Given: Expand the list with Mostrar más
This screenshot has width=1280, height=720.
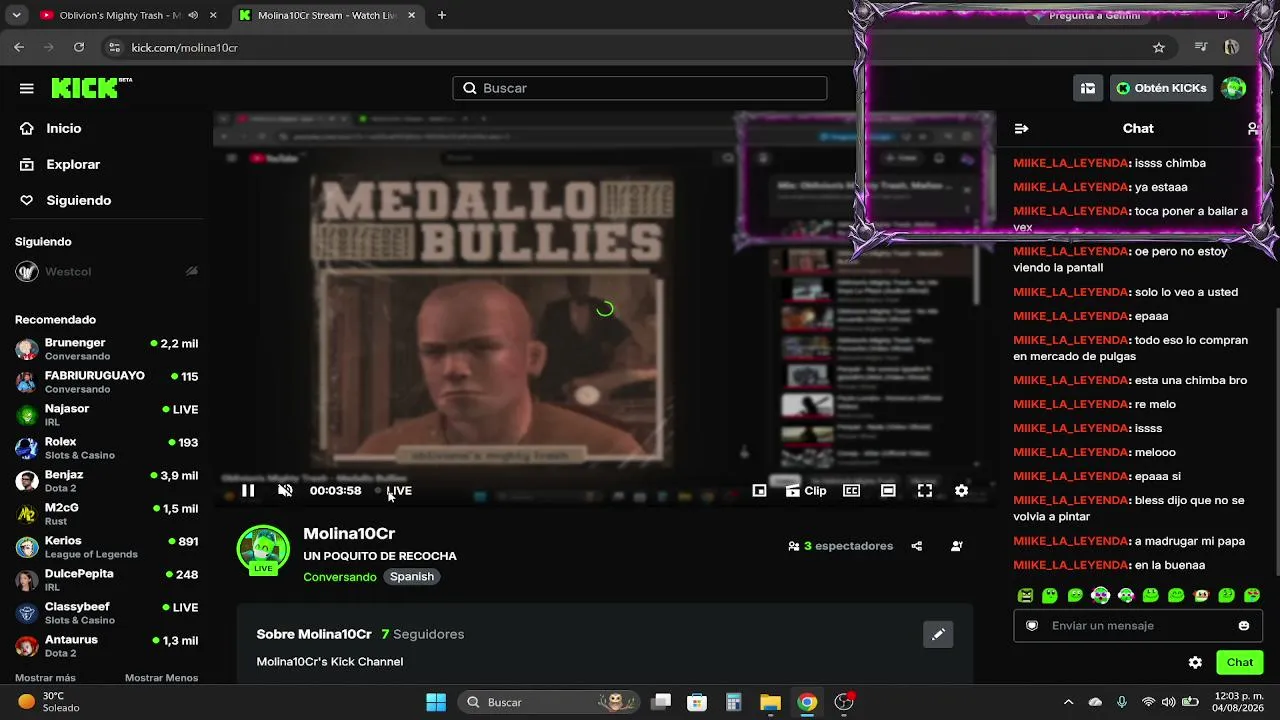Looking at the screenshot, I should (x=45, y=678).
